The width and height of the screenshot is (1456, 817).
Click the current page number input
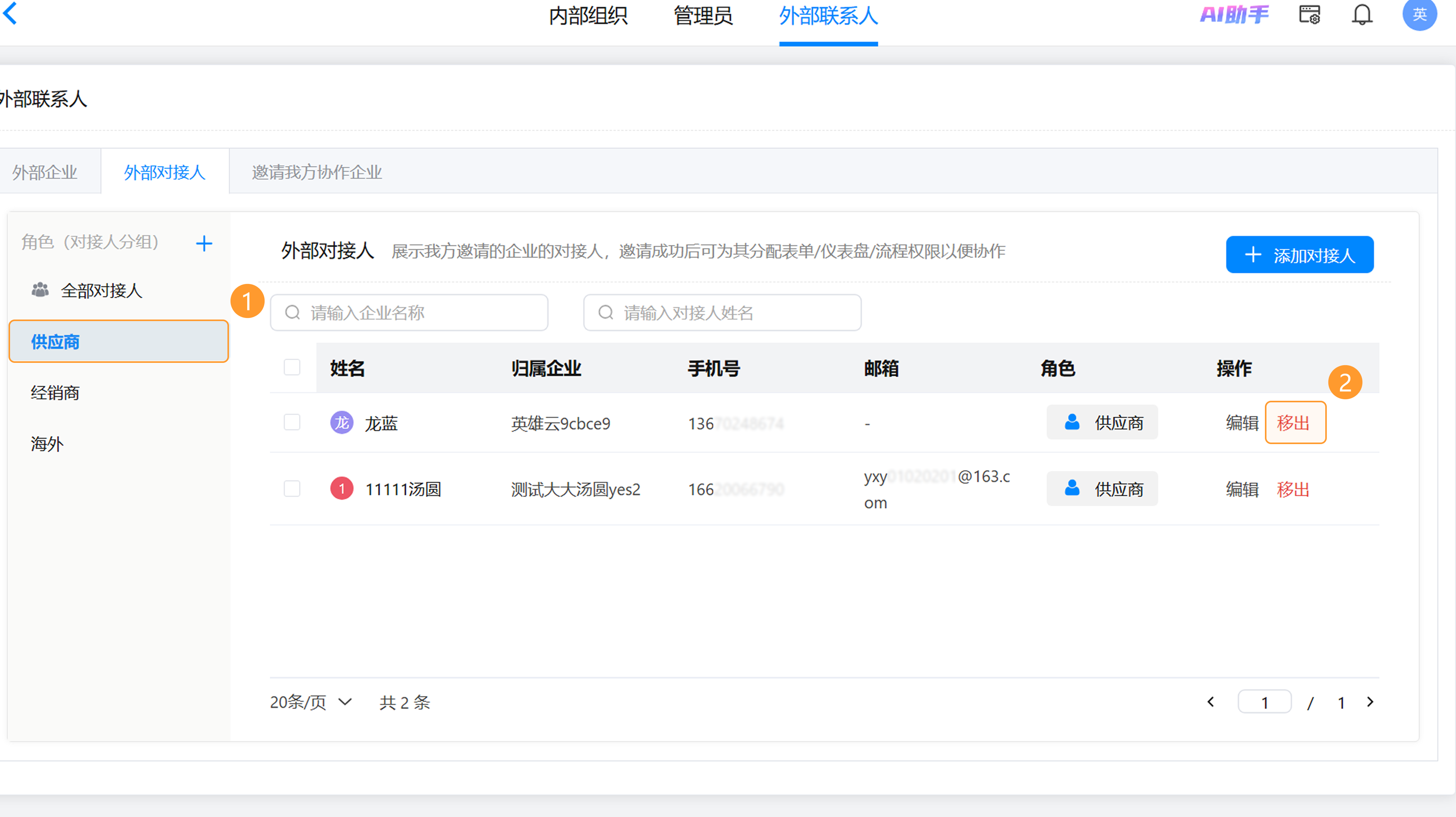1265,702
